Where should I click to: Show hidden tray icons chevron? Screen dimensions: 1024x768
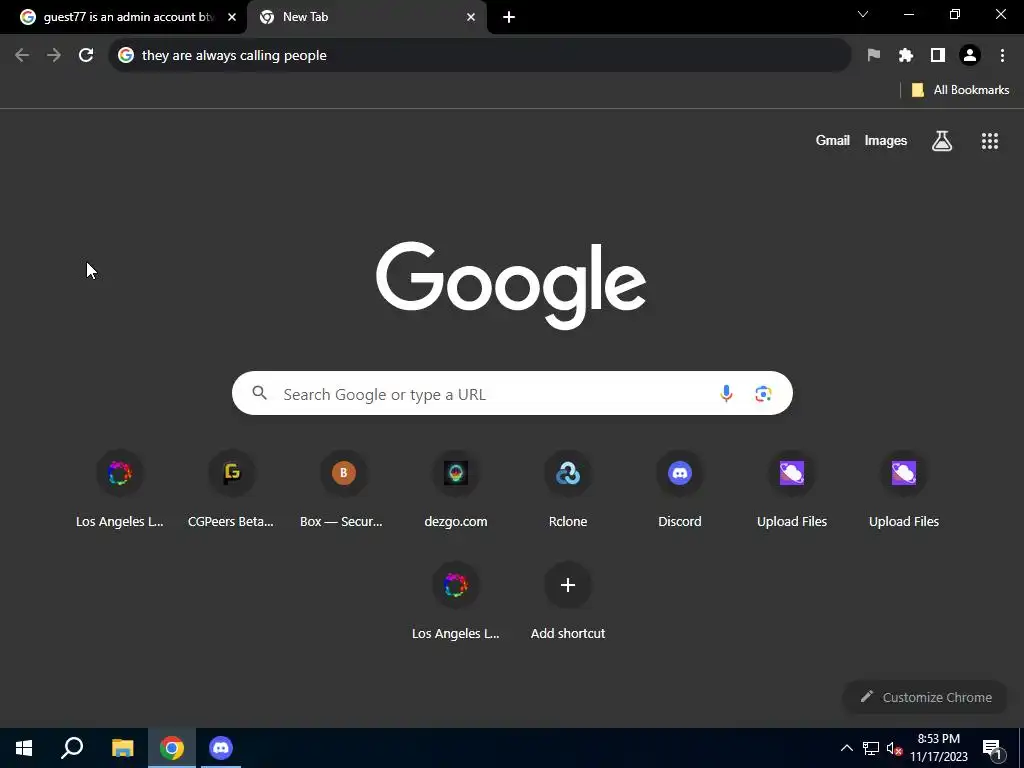click(846, 748)
